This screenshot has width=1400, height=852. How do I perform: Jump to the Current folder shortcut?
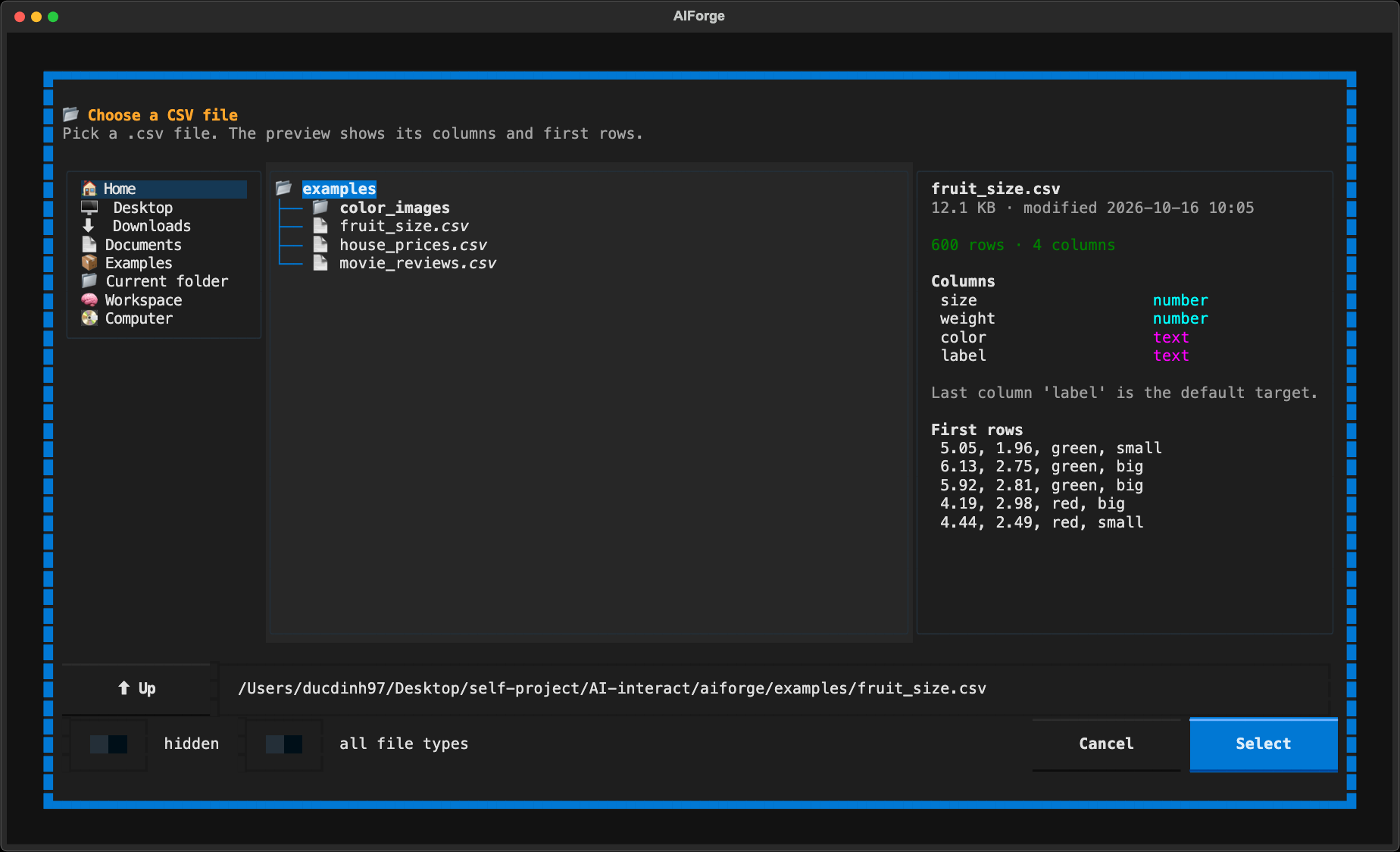(164, 281)
